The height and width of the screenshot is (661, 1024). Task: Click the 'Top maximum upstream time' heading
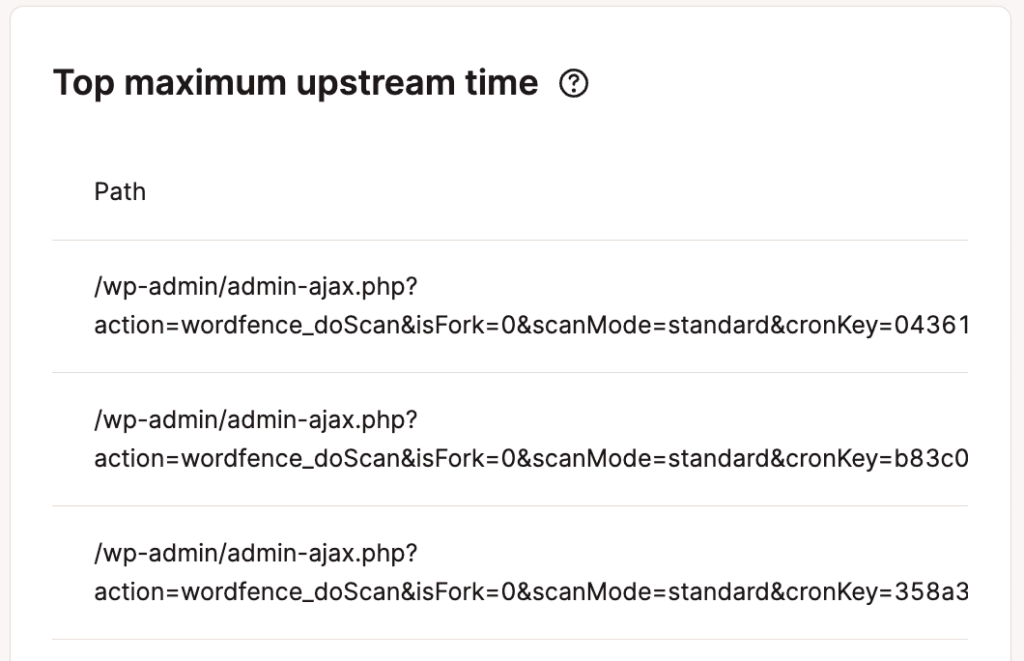point(295,83)
